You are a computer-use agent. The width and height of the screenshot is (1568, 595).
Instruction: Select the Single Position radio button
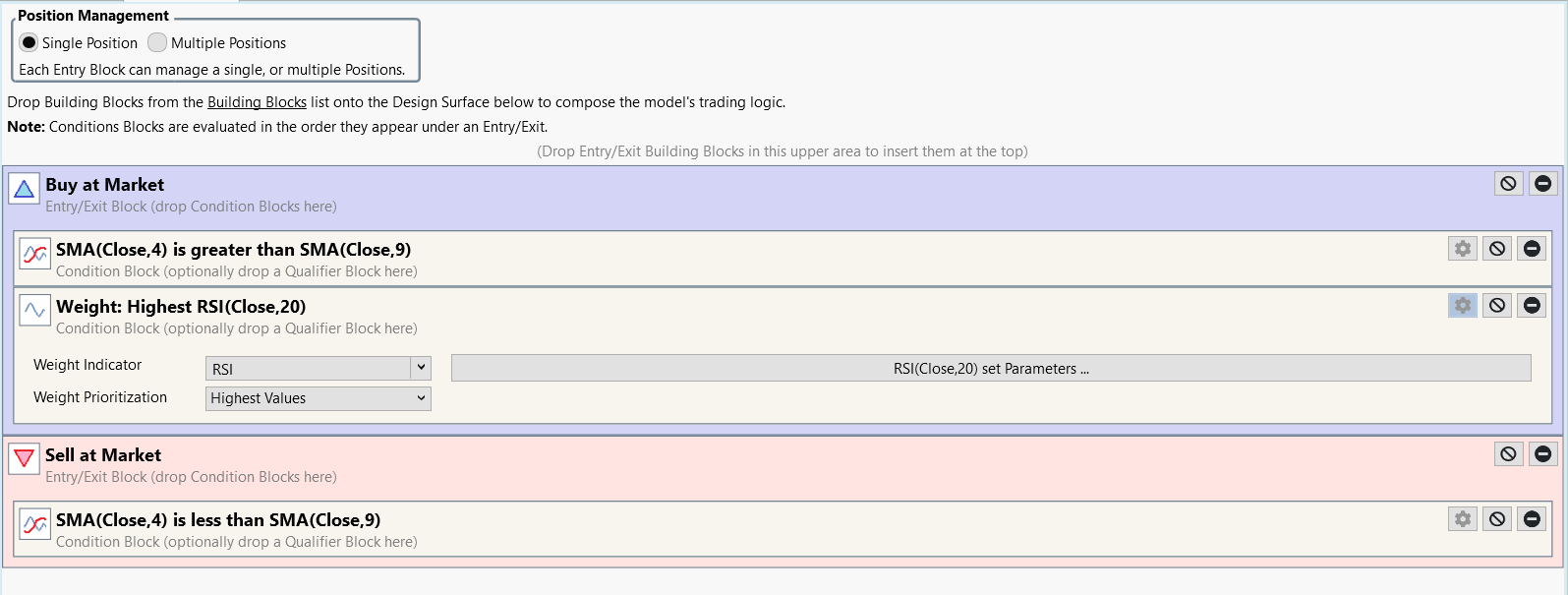click(x=29, y=42)
